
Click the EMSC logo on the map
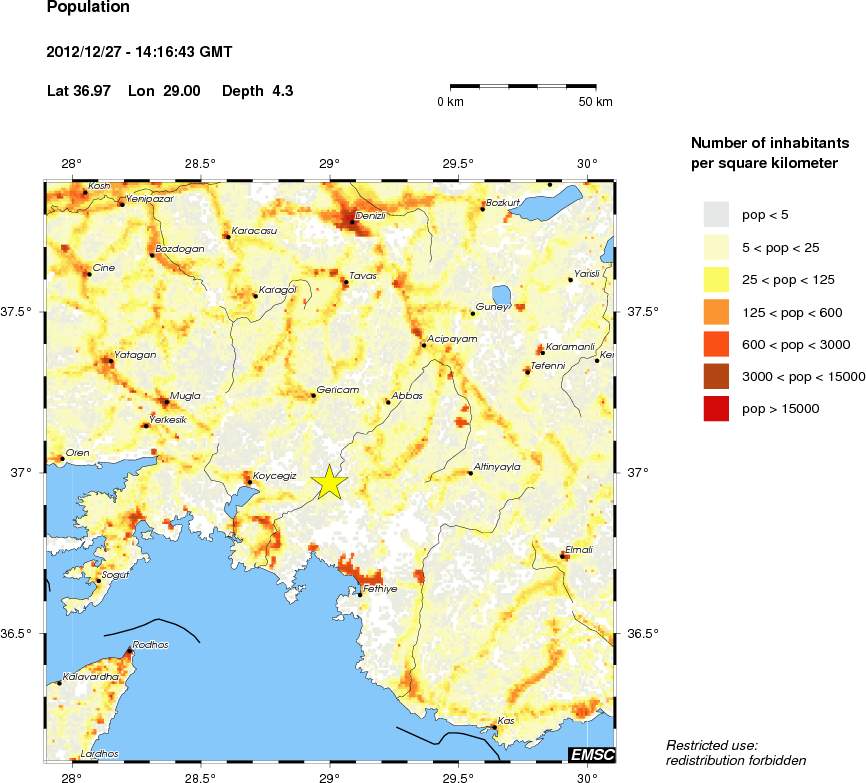tap(591, 754)
